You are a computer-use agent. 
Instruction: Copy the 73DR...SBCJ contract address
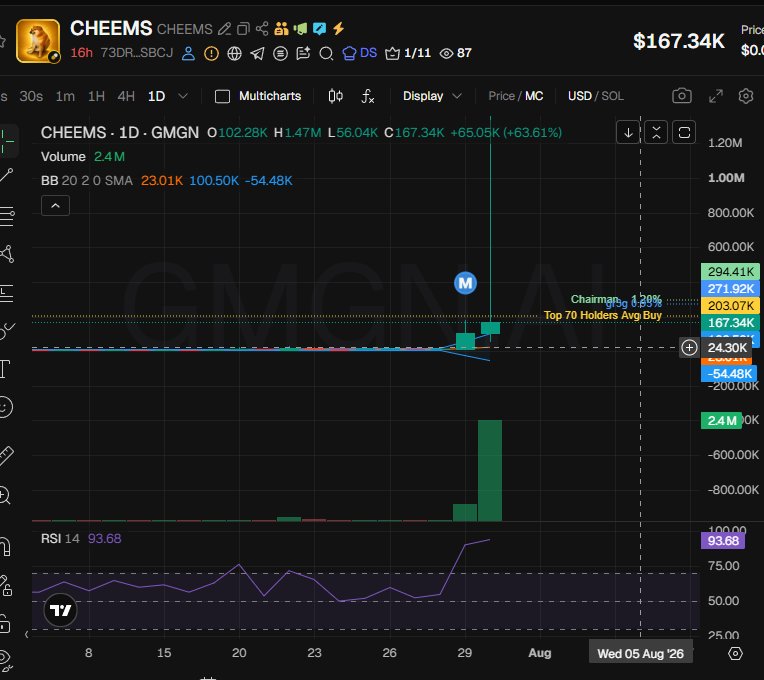[136, 53]
